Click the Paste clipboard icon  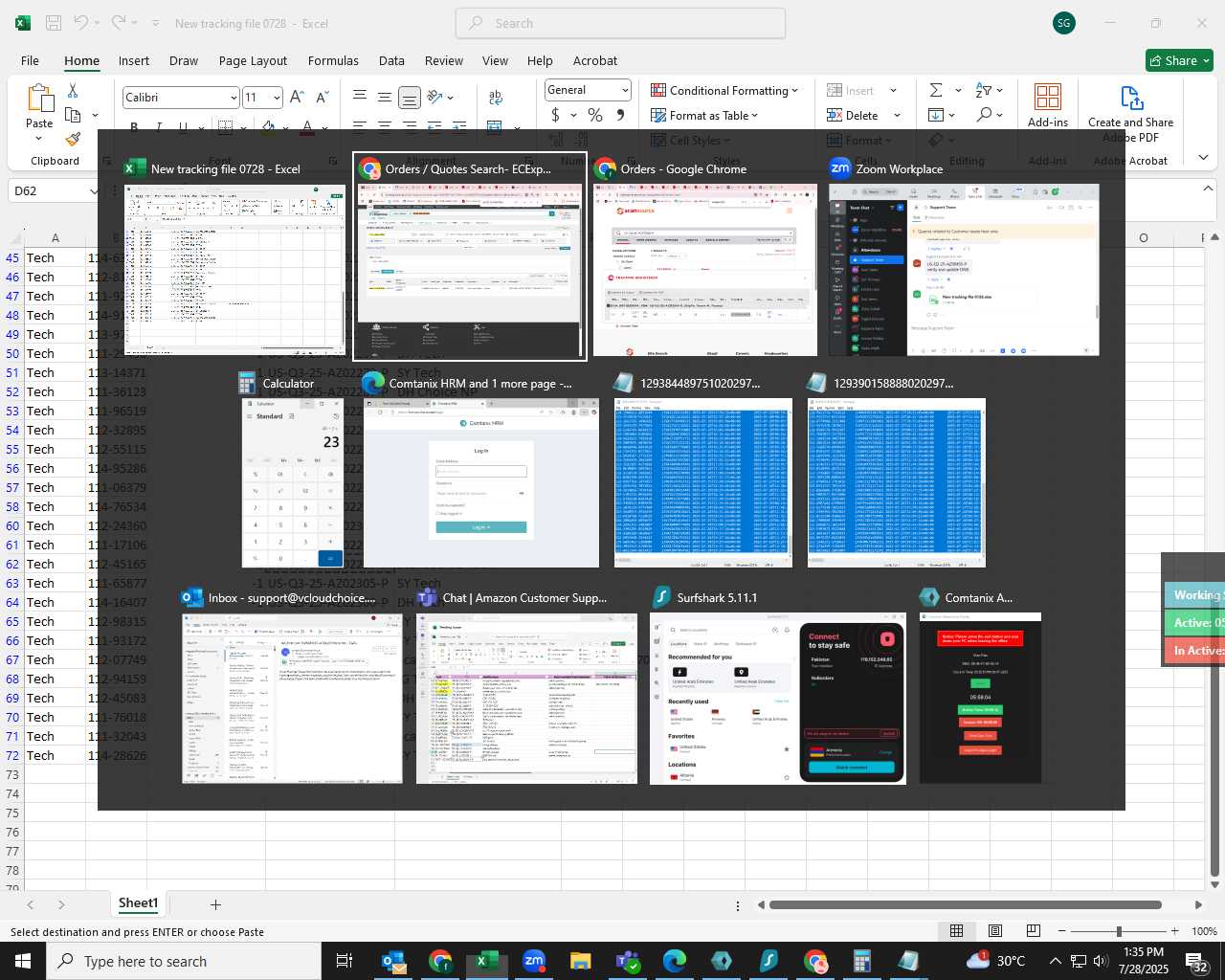click(39, 100)
